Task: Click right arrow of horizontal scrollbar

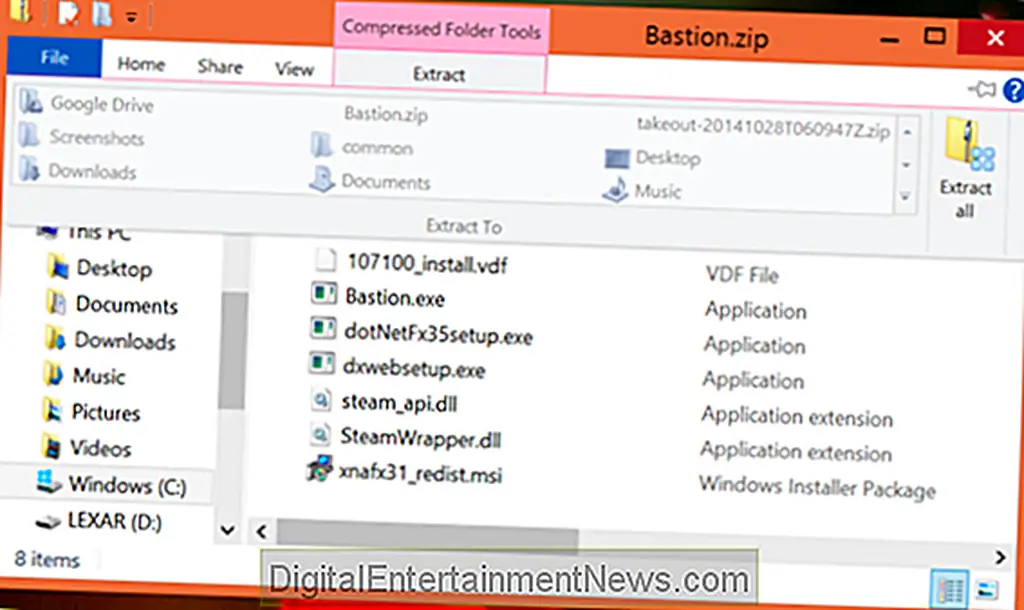Action: (x=1000, y=556)
